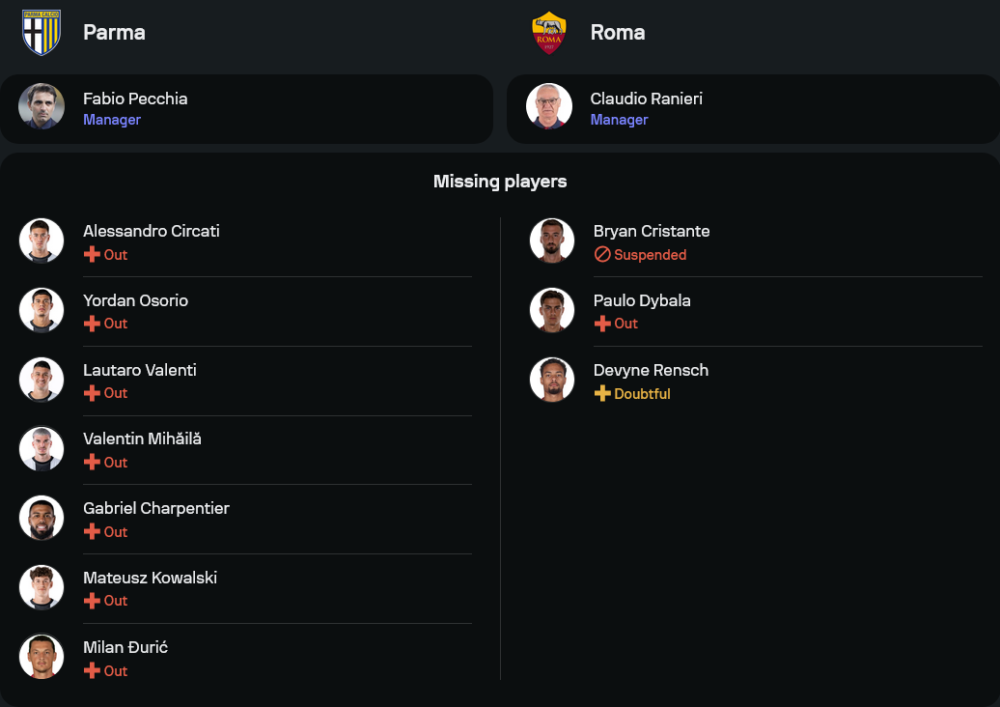Click the Roma club crest

[549, 32]
